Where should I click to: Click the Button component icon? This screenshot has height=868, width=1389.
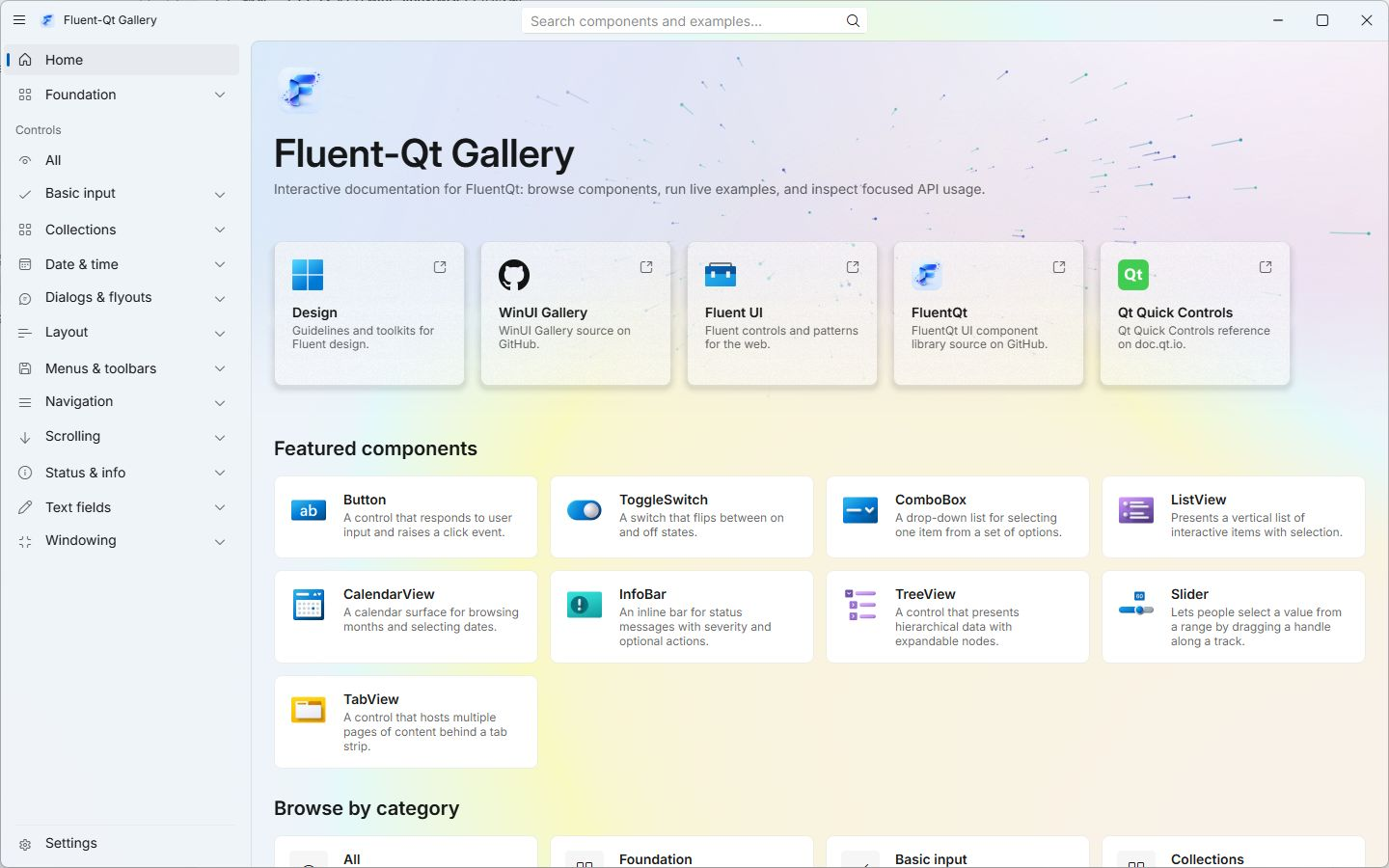309,510
